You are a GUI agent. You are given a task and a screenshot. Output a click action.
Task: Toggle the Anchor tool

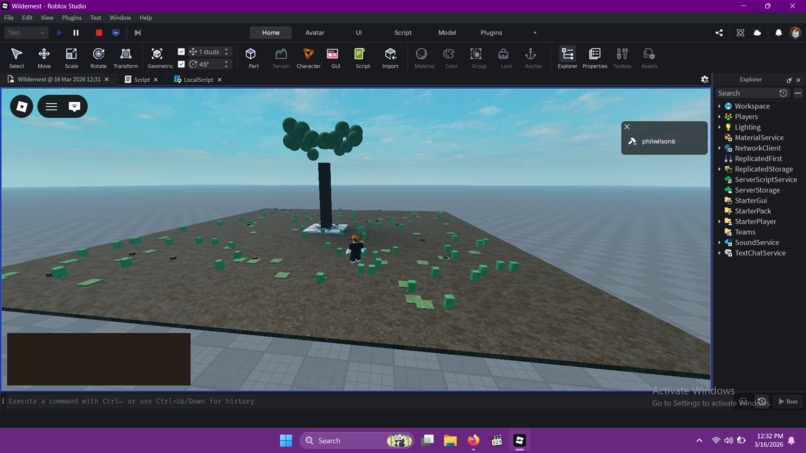pos(533,58)
